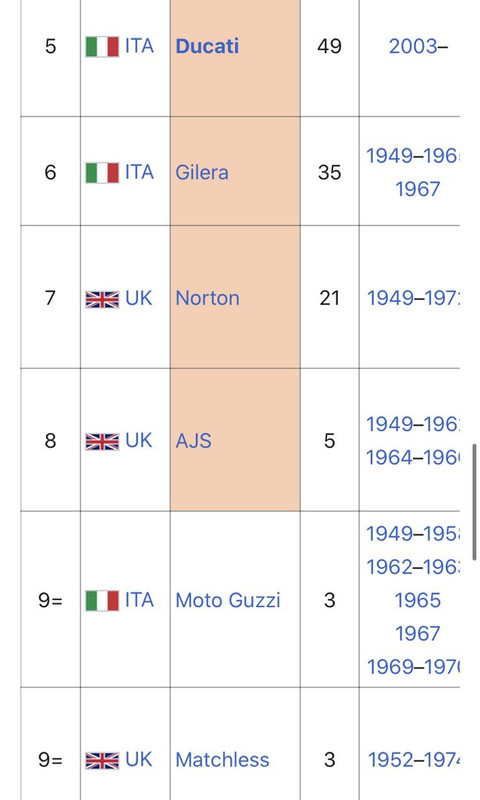Go to the Moto Guzzi page
Screen dimensions: 480x800
coord(228,601)
